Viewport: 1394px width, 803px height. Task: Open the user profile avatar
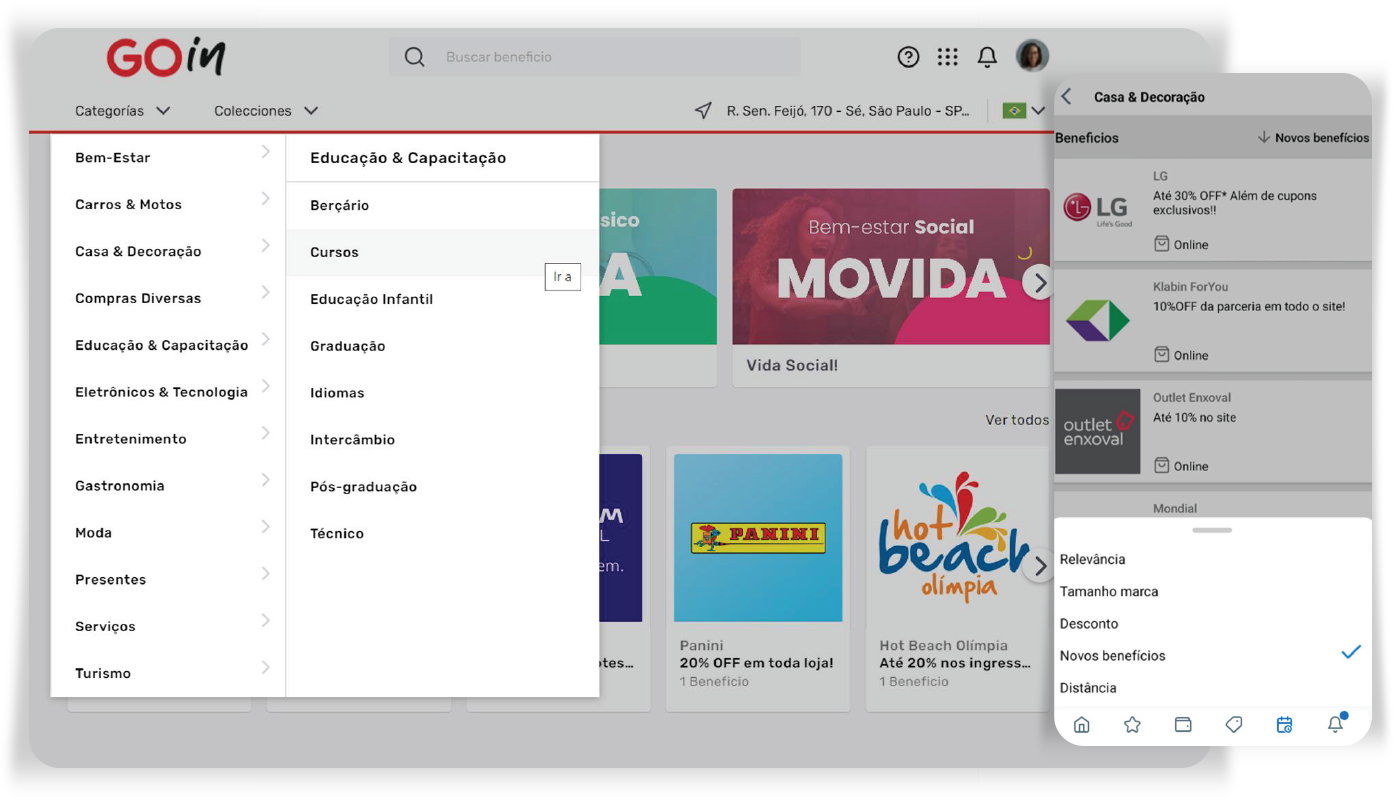[1032, 56]
